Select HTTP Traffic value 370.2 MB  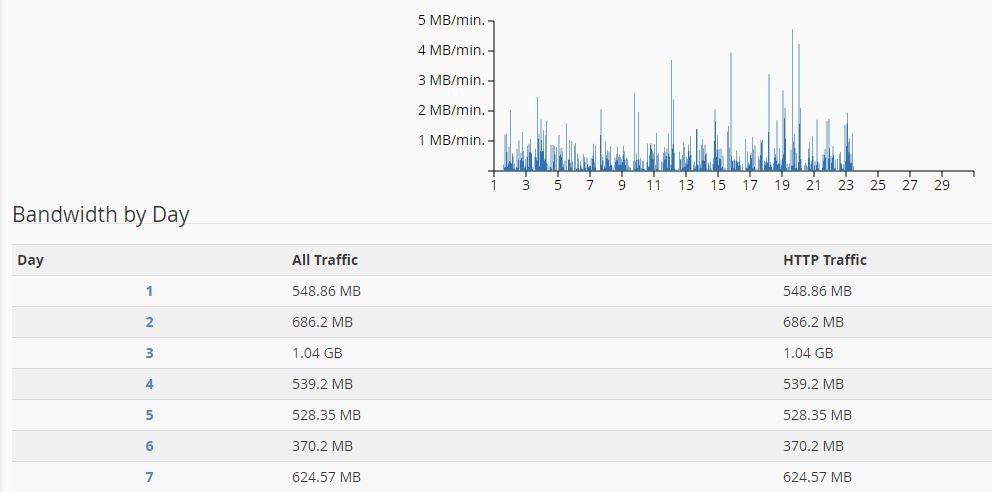tap(813, 446)
